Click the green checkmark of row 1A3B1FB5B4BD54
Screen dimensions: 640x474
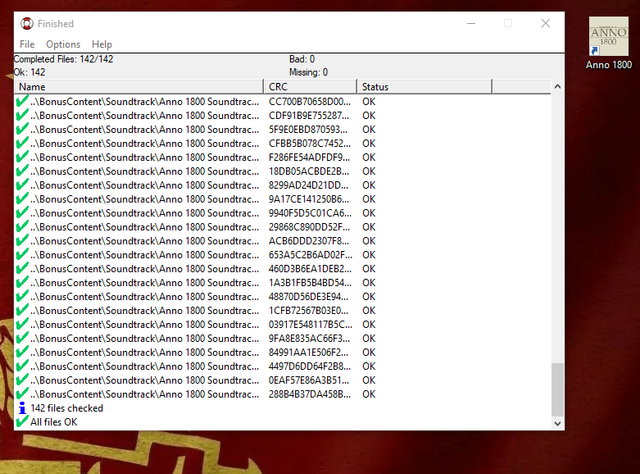click(x=22, y=282)
